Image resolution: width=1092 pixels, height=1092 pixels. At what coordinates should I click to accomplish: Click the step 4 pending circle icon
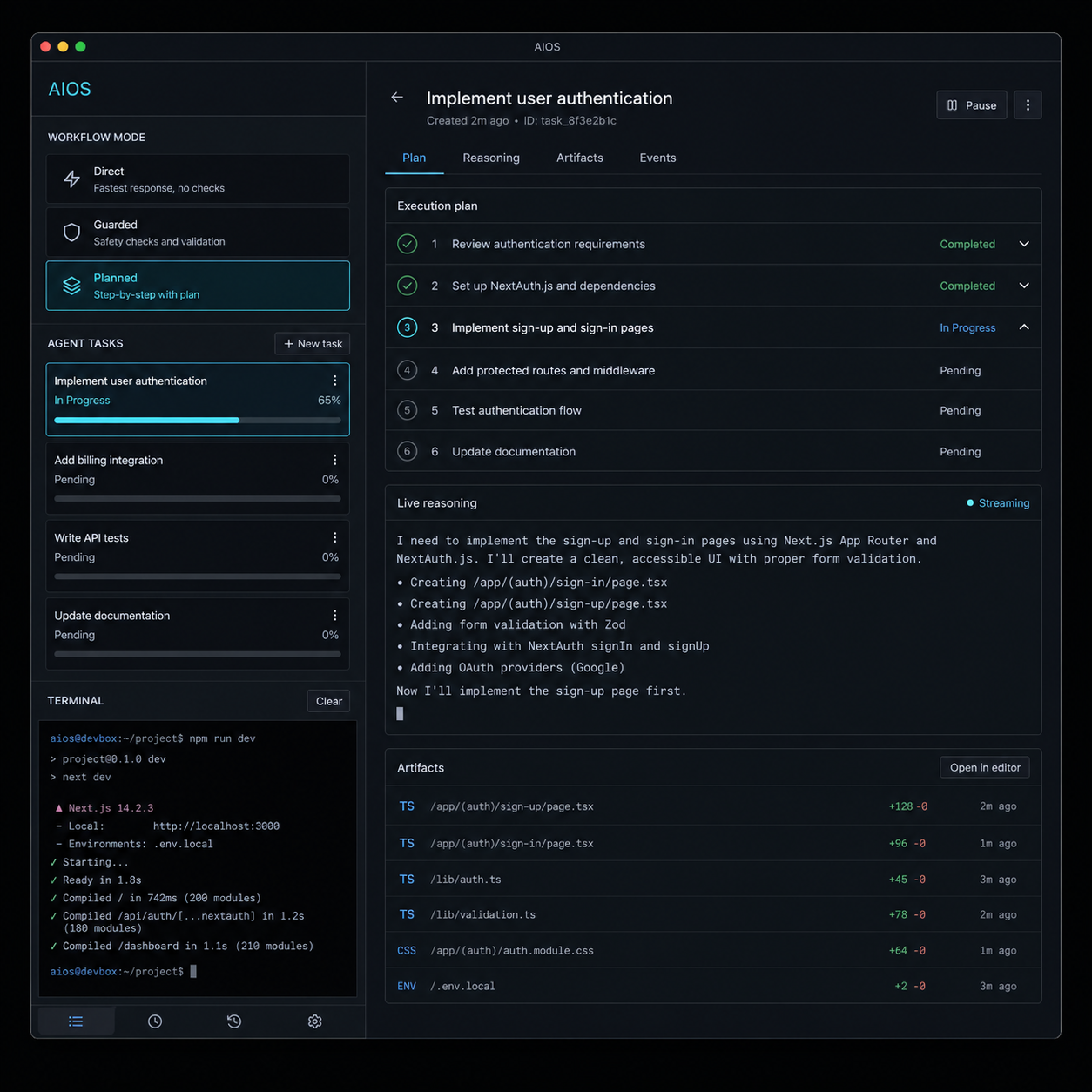407,370
